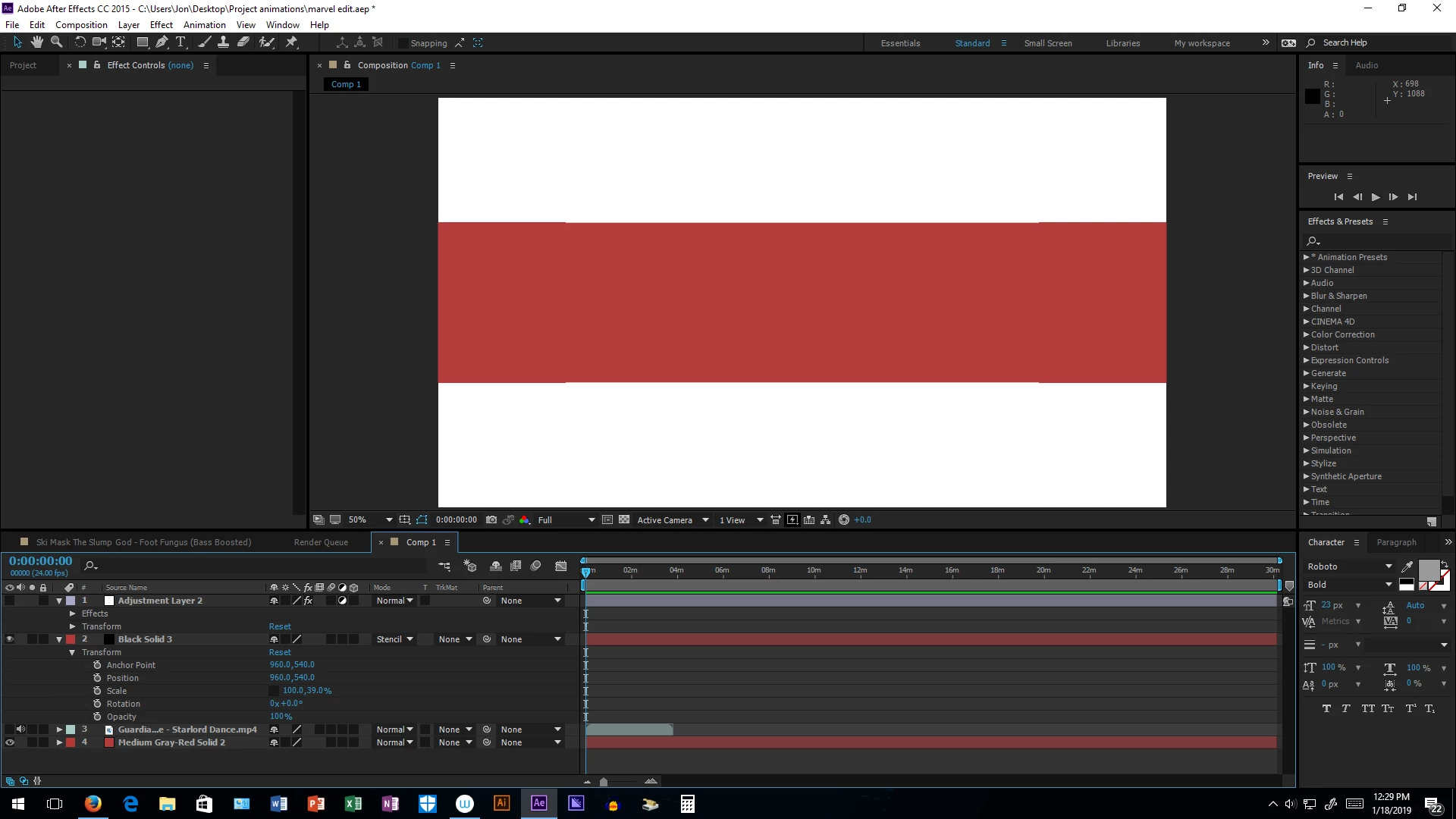Click the Position stopwatch icon
The height and width of the screenshot is (819, 1456).
point(97,678)
